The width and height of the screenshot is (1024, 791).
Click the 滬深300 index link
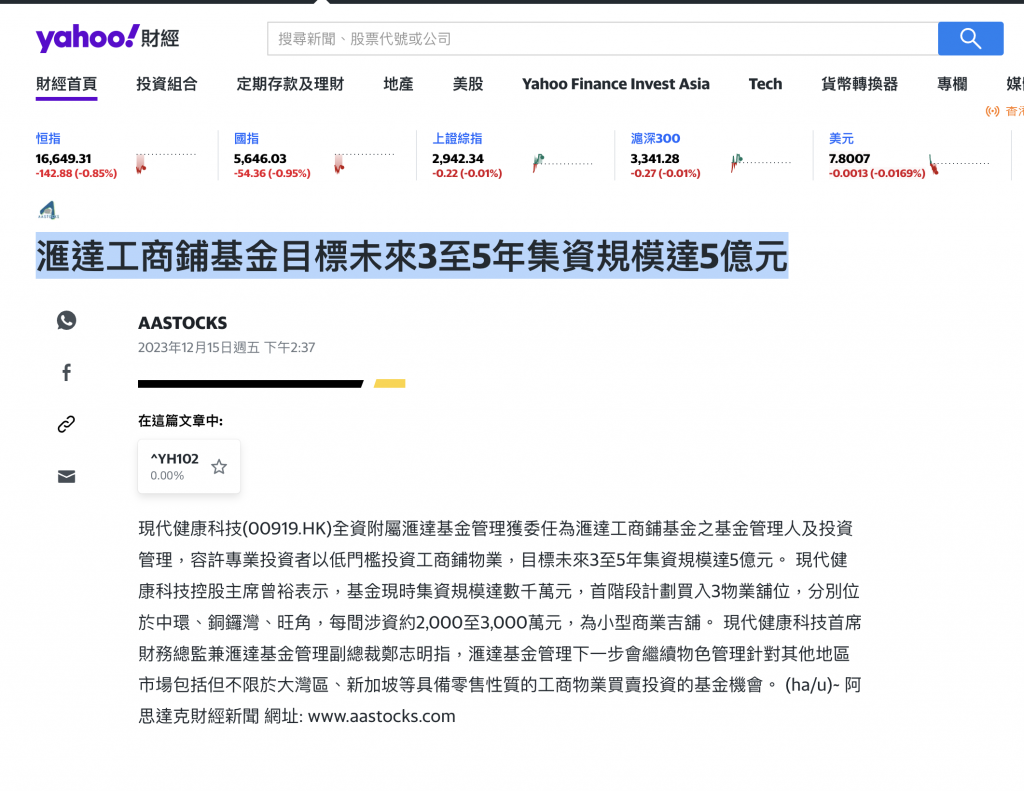[655, 138]
